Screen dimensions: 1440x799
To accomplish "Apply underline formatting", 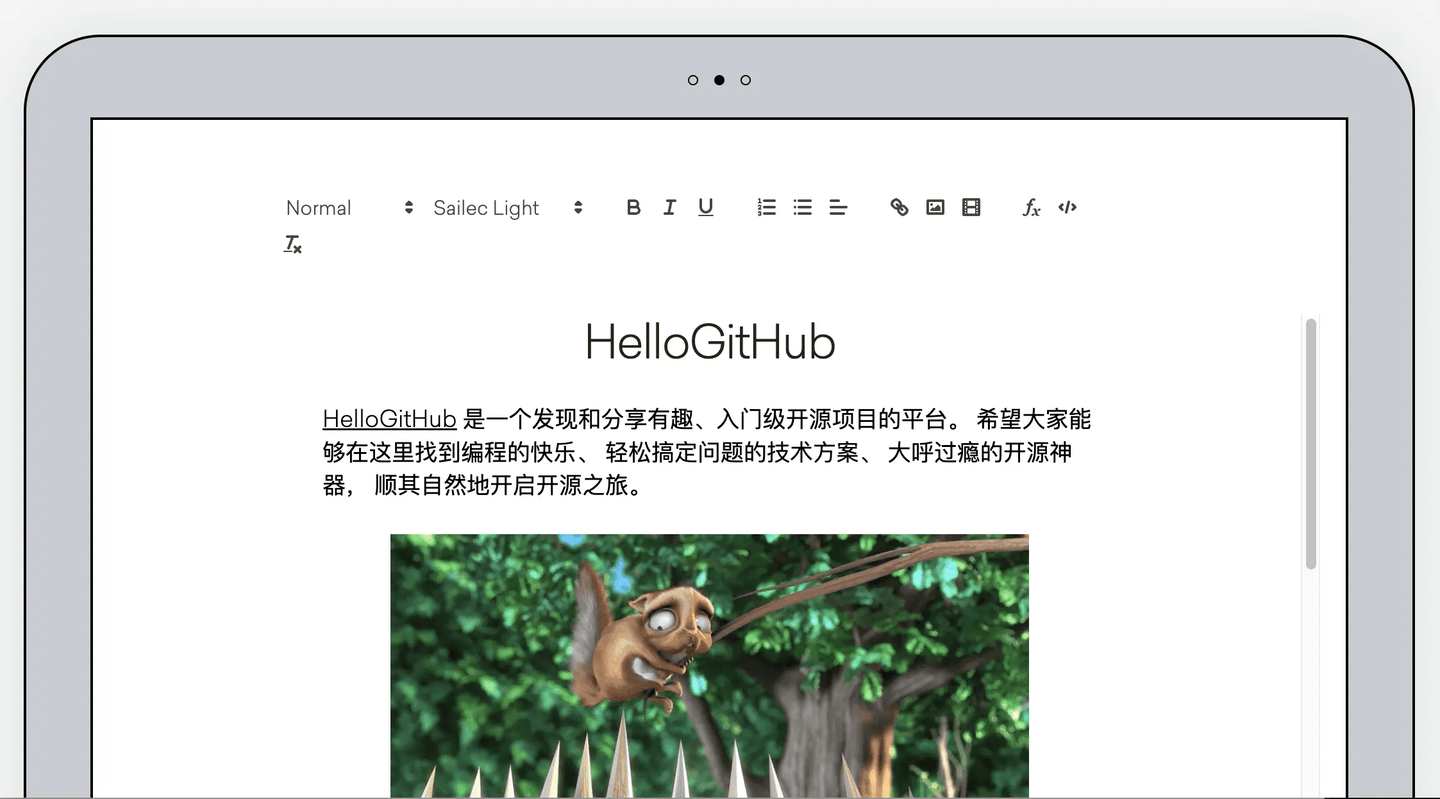I will 705,207.
